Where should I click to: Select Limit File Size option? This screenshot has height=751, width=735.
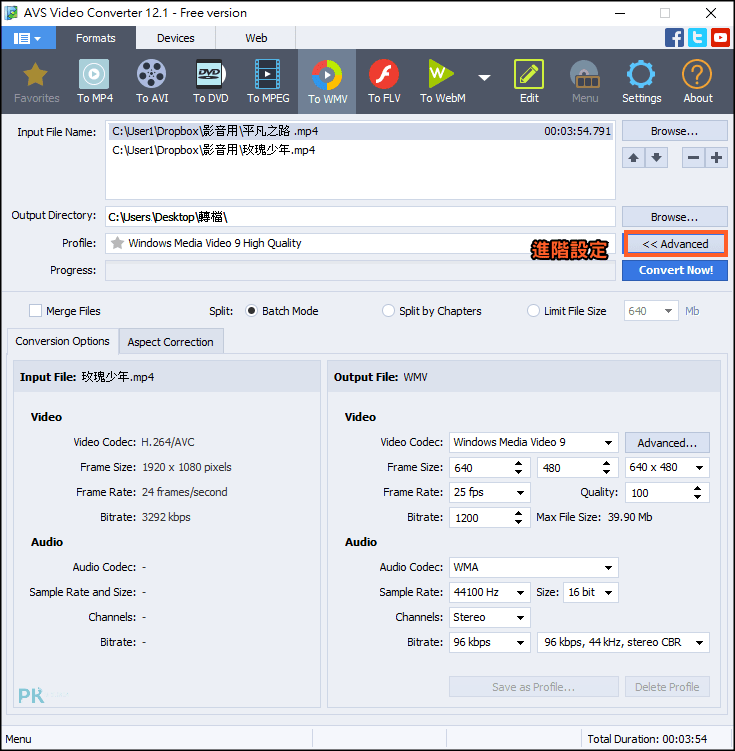tap(533, 311)
